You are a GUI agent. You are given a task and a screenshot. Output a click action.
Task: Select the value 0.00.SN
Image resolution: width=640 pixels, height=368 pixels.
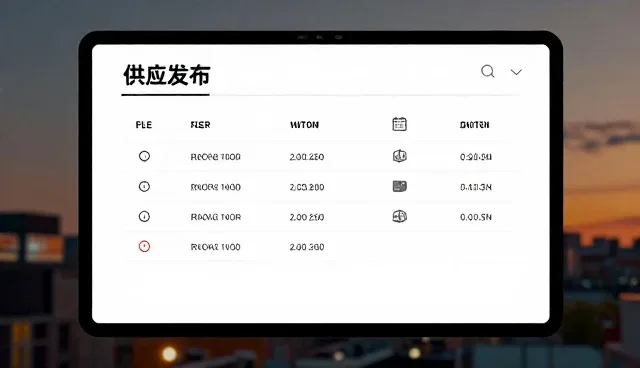click(x=476, y=217)
